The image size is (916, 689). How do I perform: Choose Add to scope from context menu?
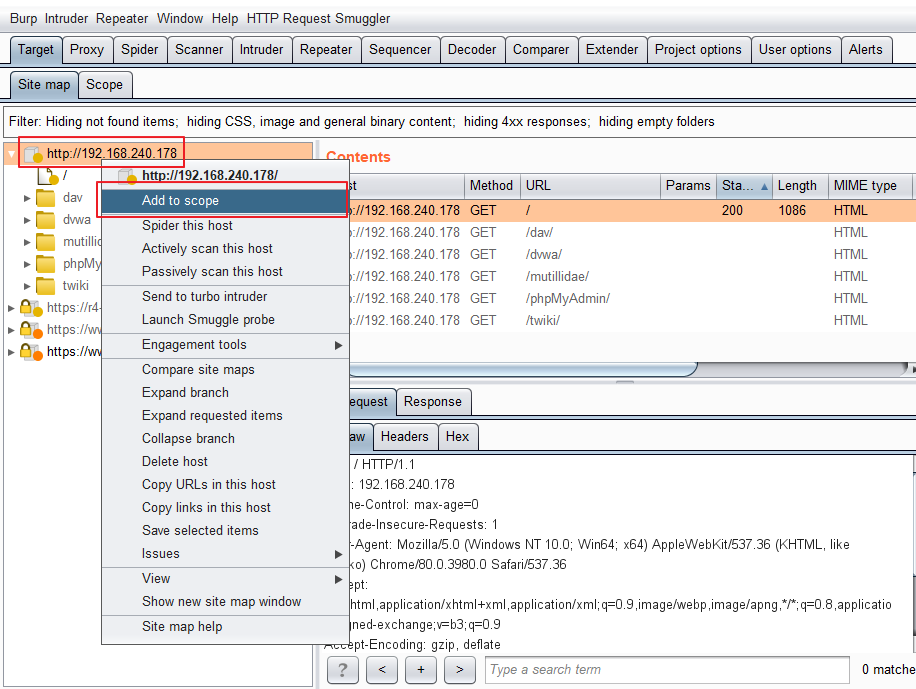click(x=225, y=200)
